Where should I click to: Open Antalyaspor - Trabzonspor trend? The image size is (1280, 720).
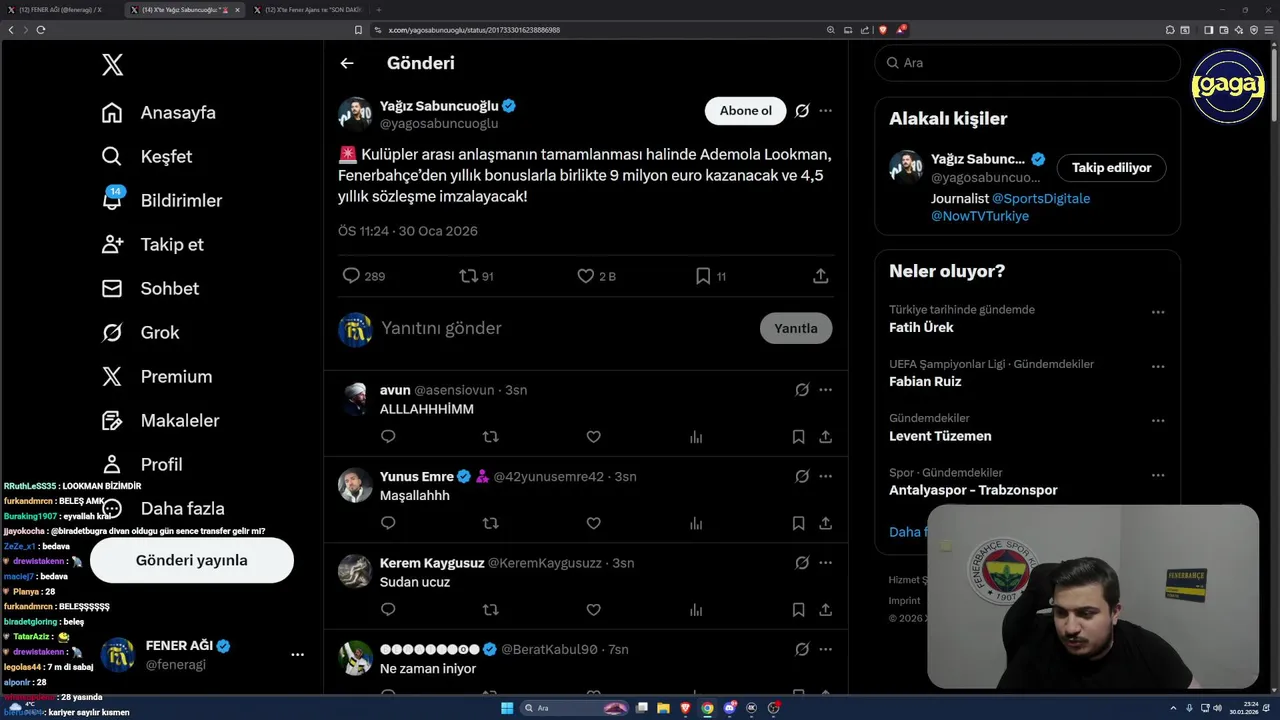(x=973, y=490)
